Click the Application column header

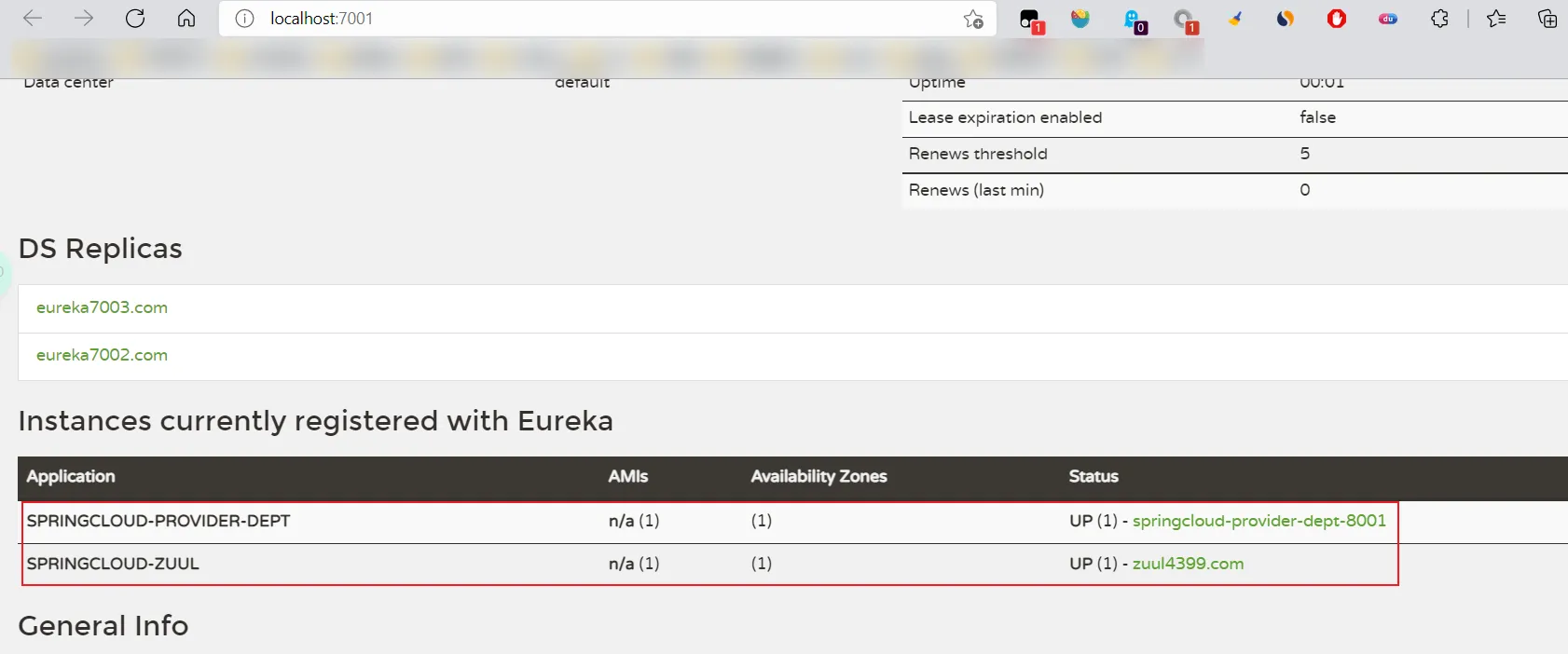coord(71,476)
